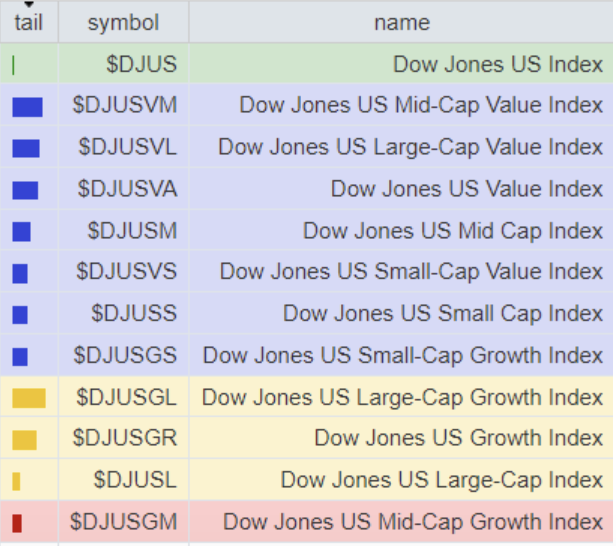Click the red tail bar for $DJUSGM

[16, 522]
